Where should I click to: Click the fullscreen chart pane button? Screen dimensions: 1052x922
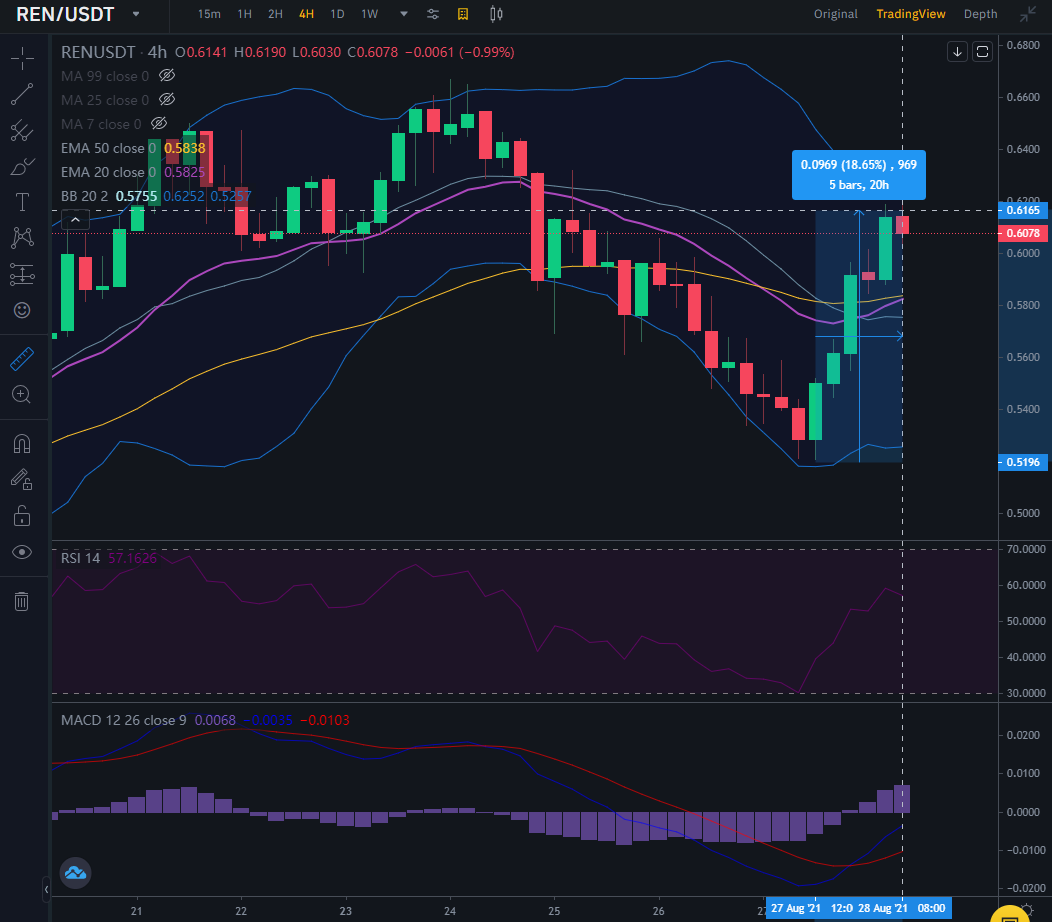(x=983, y=52)
